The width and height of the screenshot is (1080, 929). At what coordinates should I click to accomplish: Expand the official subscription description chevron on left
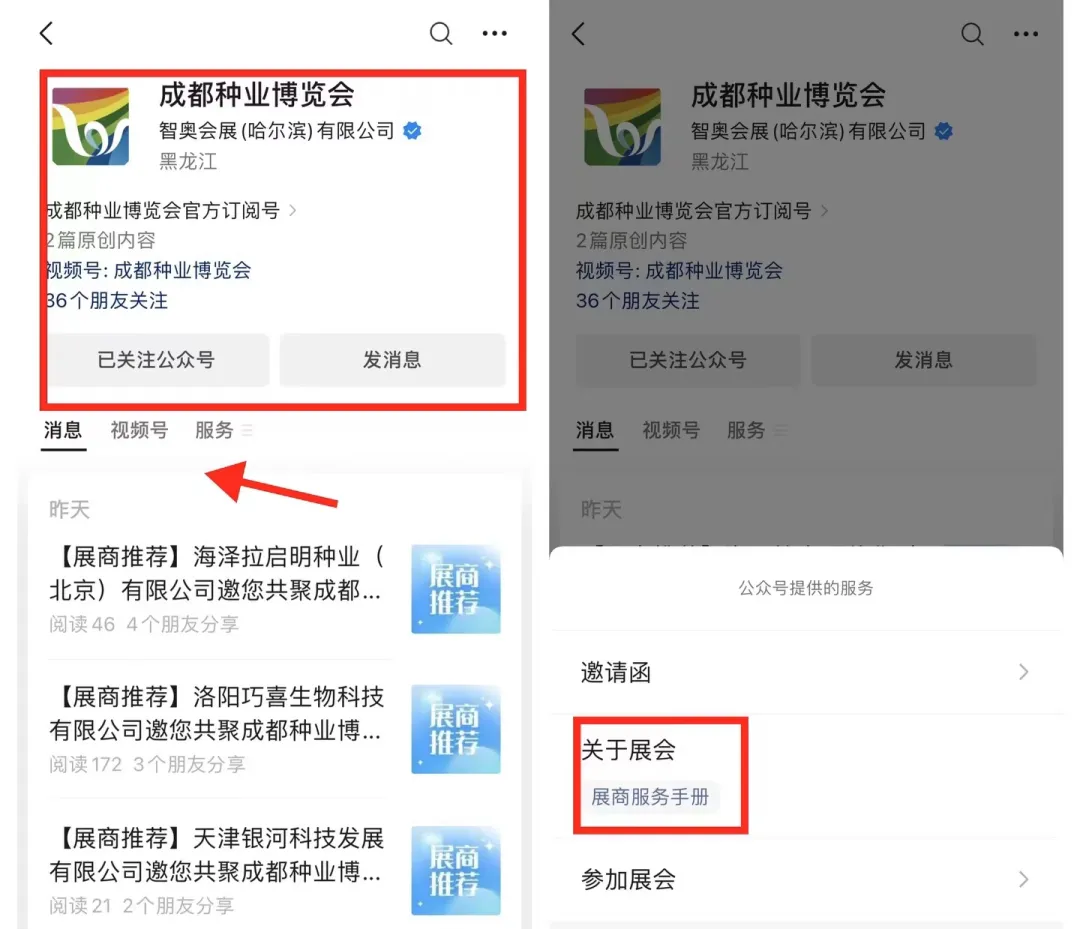point(293,210)
